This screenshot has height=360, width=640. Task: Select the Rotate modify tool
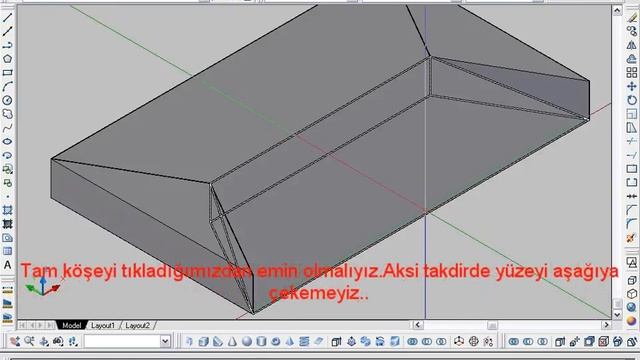click(x=632, y=100)
